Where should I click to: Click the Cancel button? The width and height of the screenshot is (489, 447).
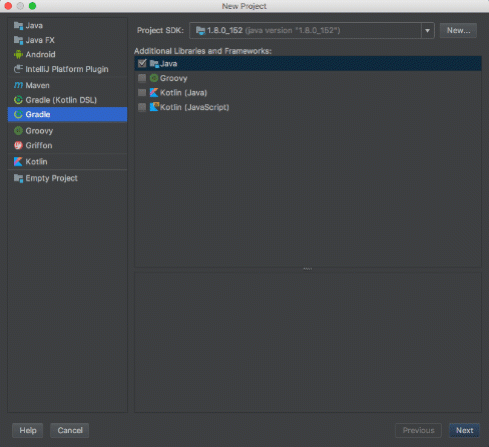[x=70, y=430]
